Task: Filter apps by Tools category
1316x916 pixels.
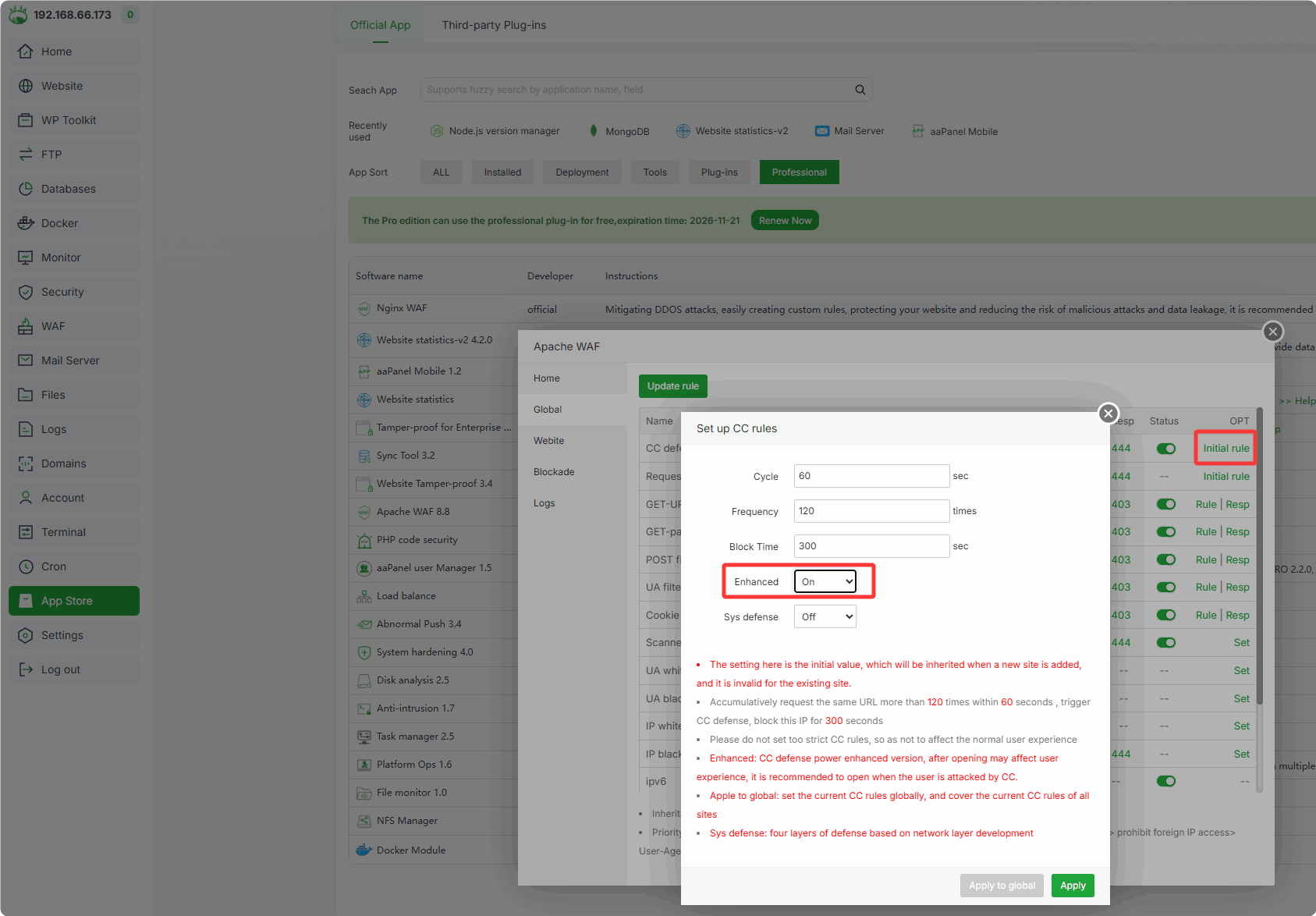Action: (x=655, y=172)
